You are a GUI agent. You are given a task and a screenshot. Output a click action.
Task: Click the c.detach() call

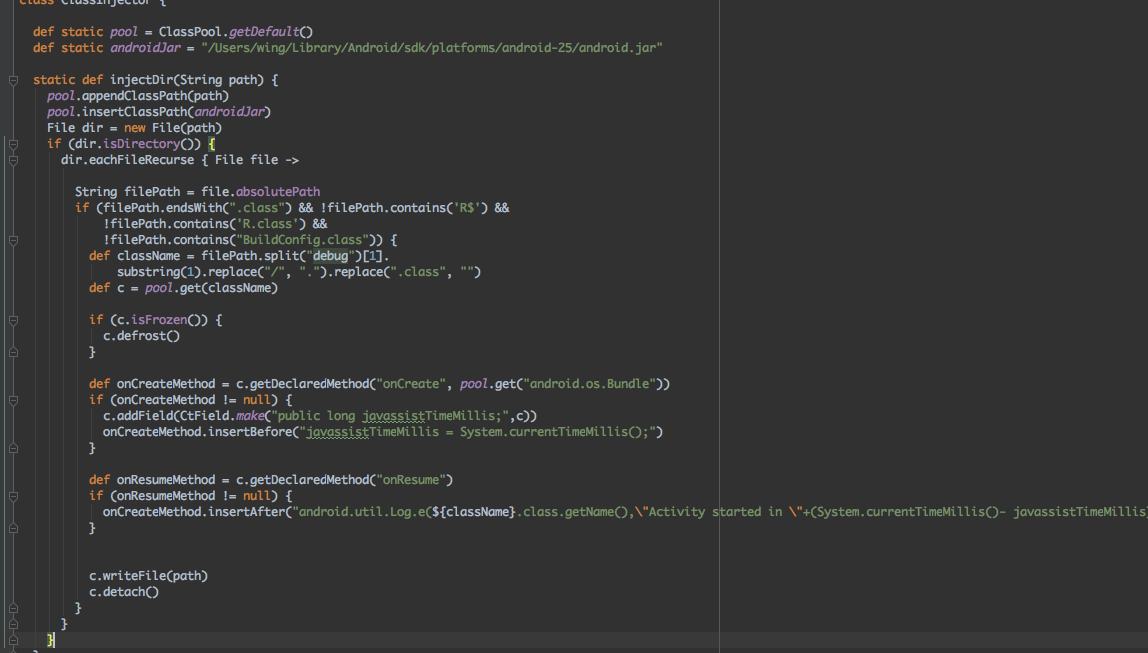point(124,593)
